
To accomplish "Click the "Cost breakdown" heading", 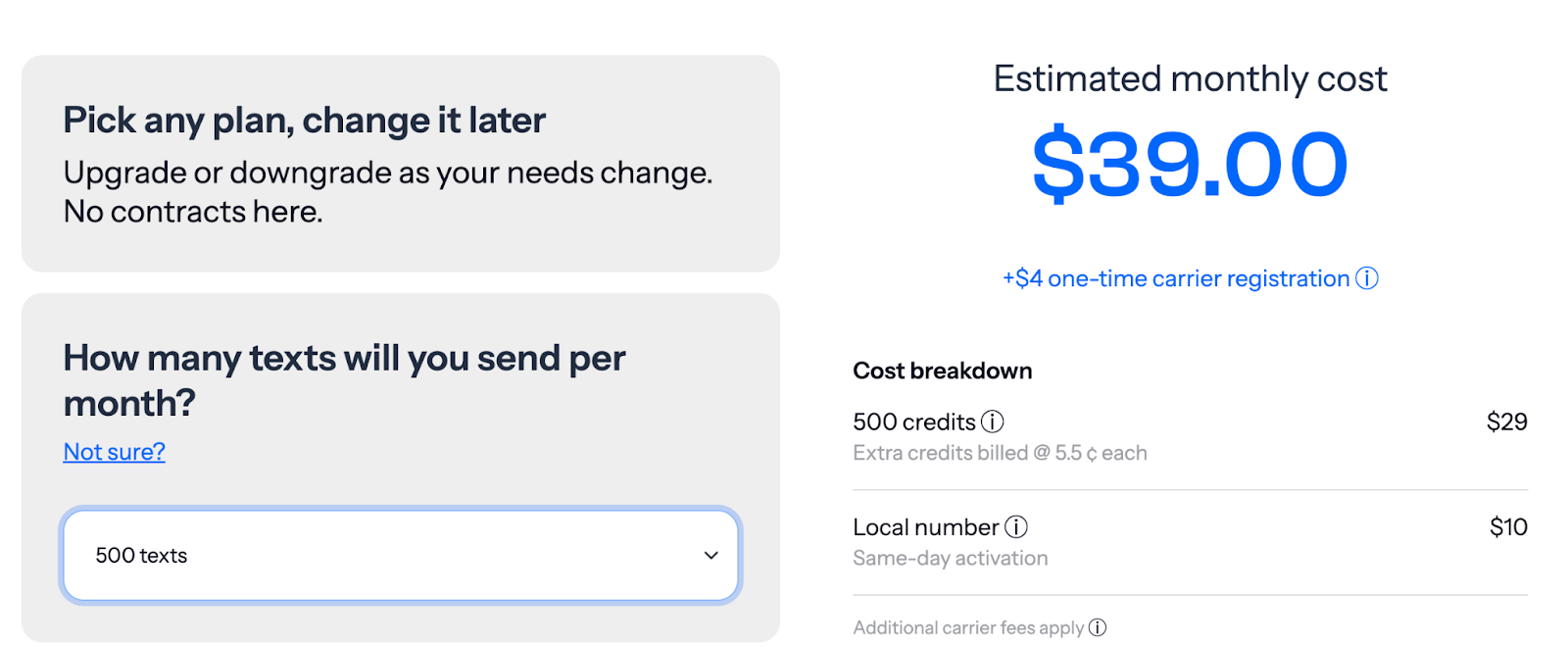I will 942,371.
